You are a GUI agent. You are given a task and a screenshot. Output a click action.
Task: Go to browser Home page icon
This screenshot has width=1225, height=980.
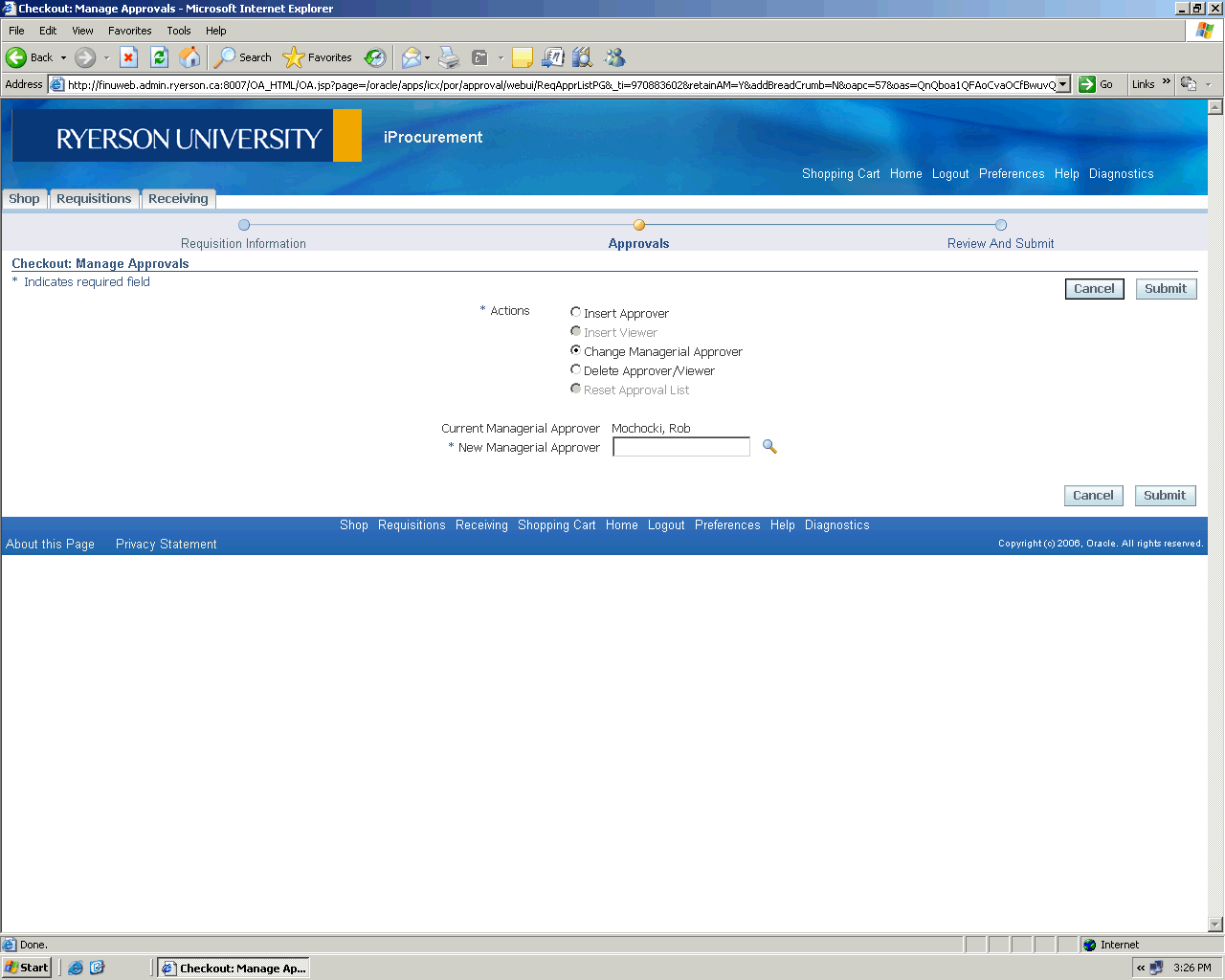[x=189, y=57]
